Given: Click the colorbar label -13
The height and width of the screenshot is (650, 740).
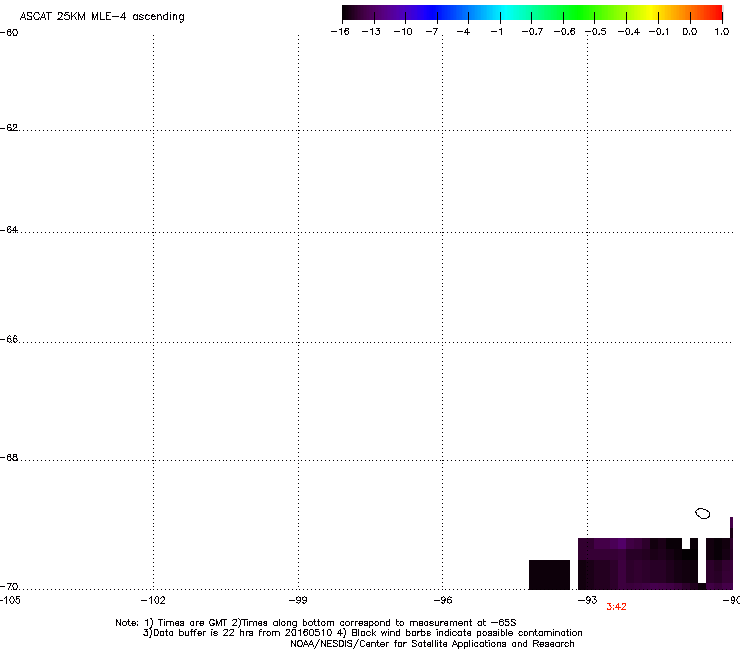Looking at the screenshot, I should click(x=371, y=32).
